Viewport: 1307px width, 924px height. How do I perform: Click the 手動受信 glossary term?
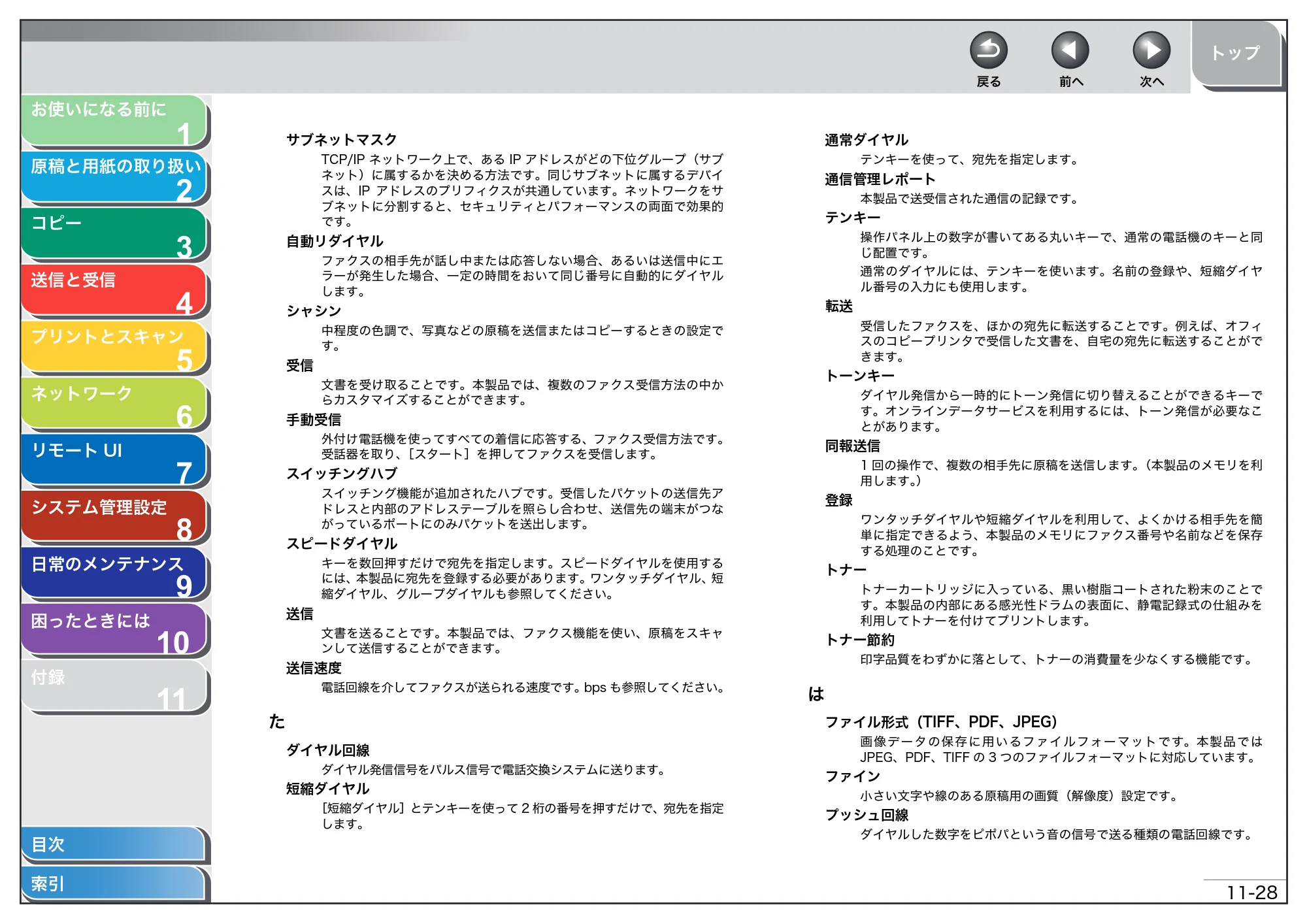click(314, 420)
